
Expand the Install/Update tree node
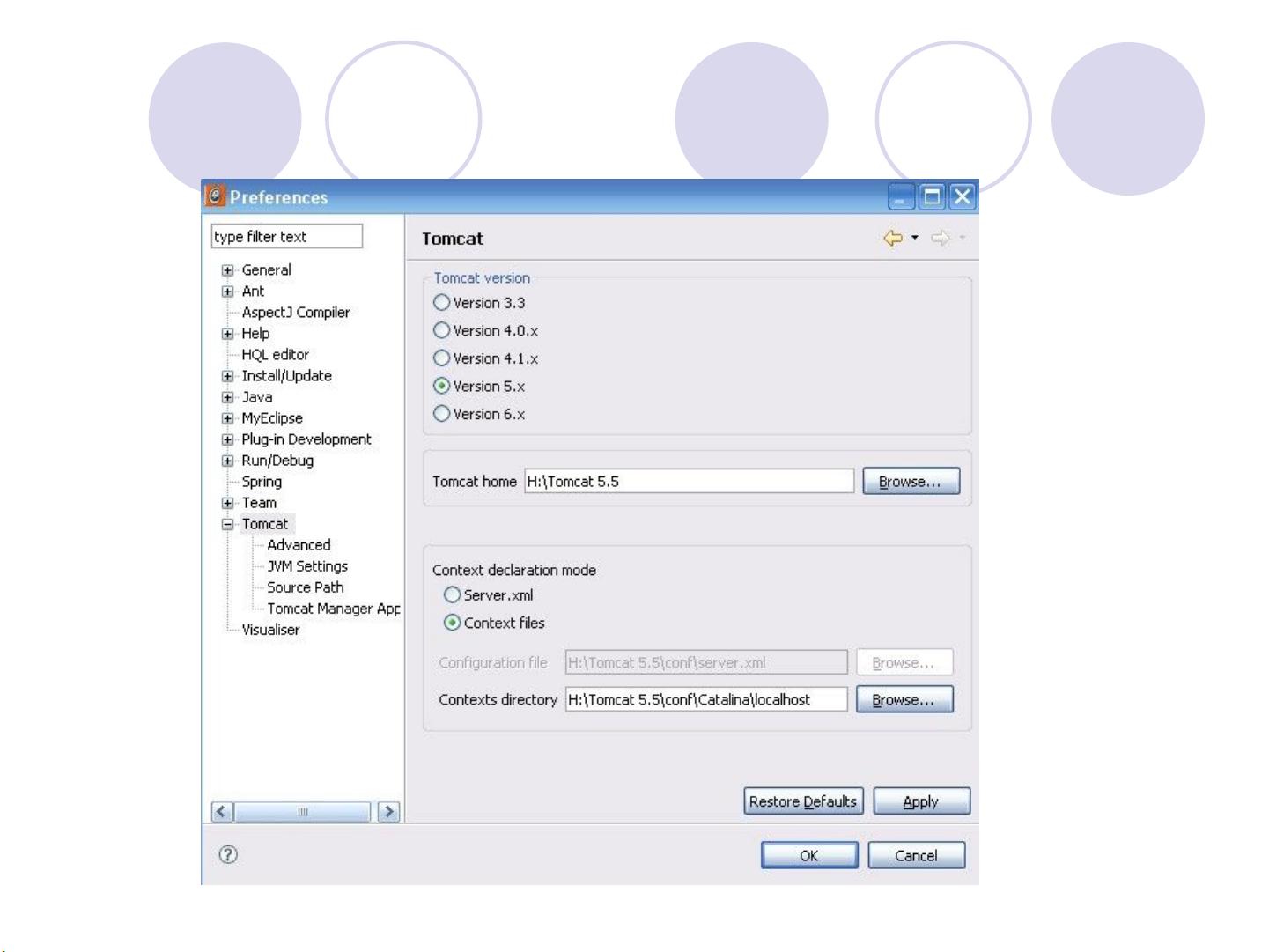click(227, 376)
